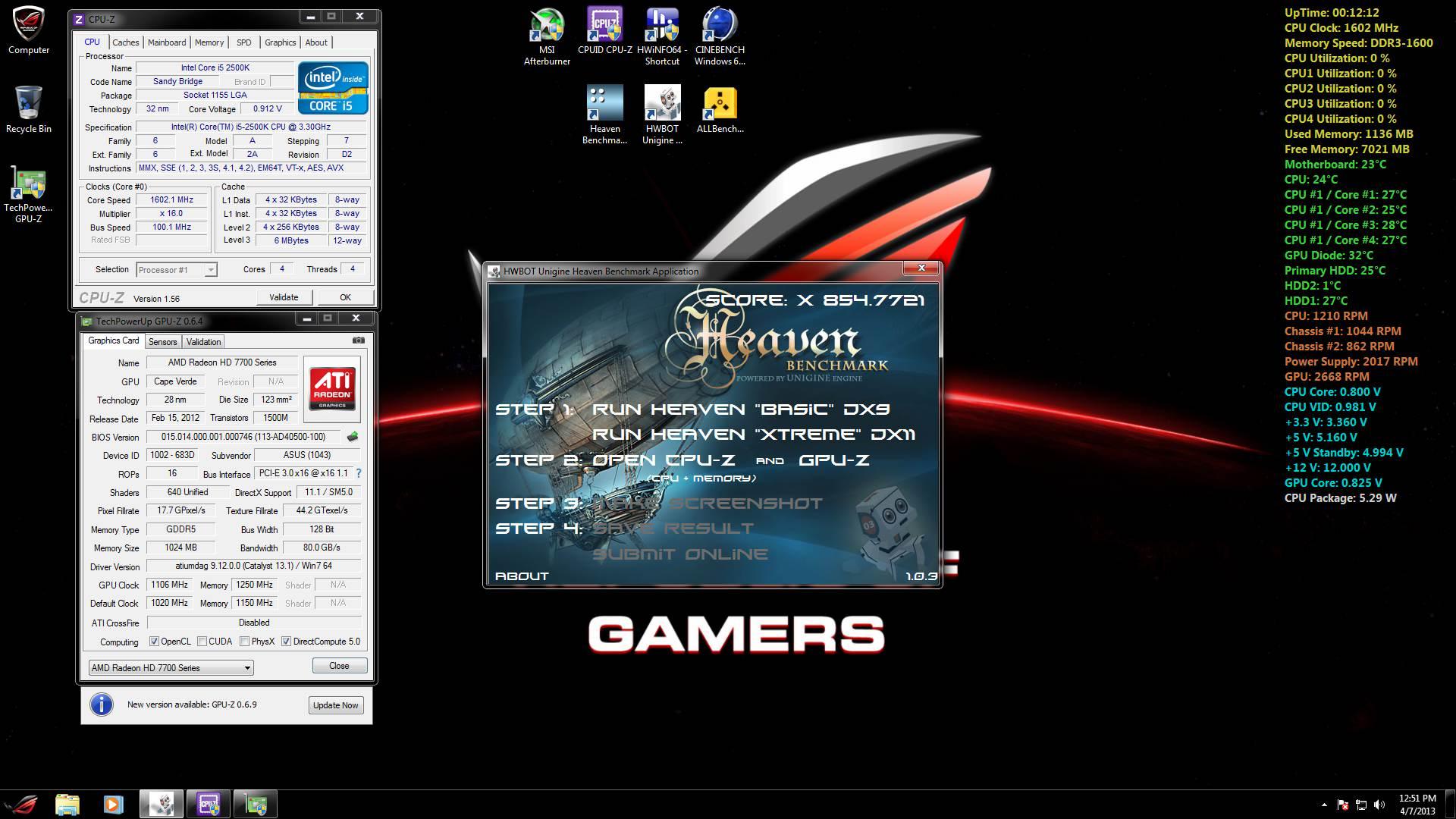This screenshot has width=1456, height=819.
Task: Click OK button in CPU-Z
Action: pos(345,297)
